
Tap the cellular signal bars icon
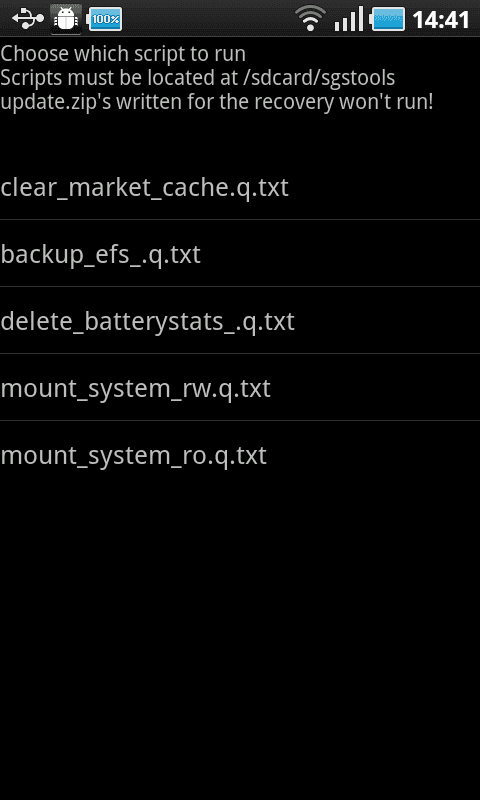[349, 19]
